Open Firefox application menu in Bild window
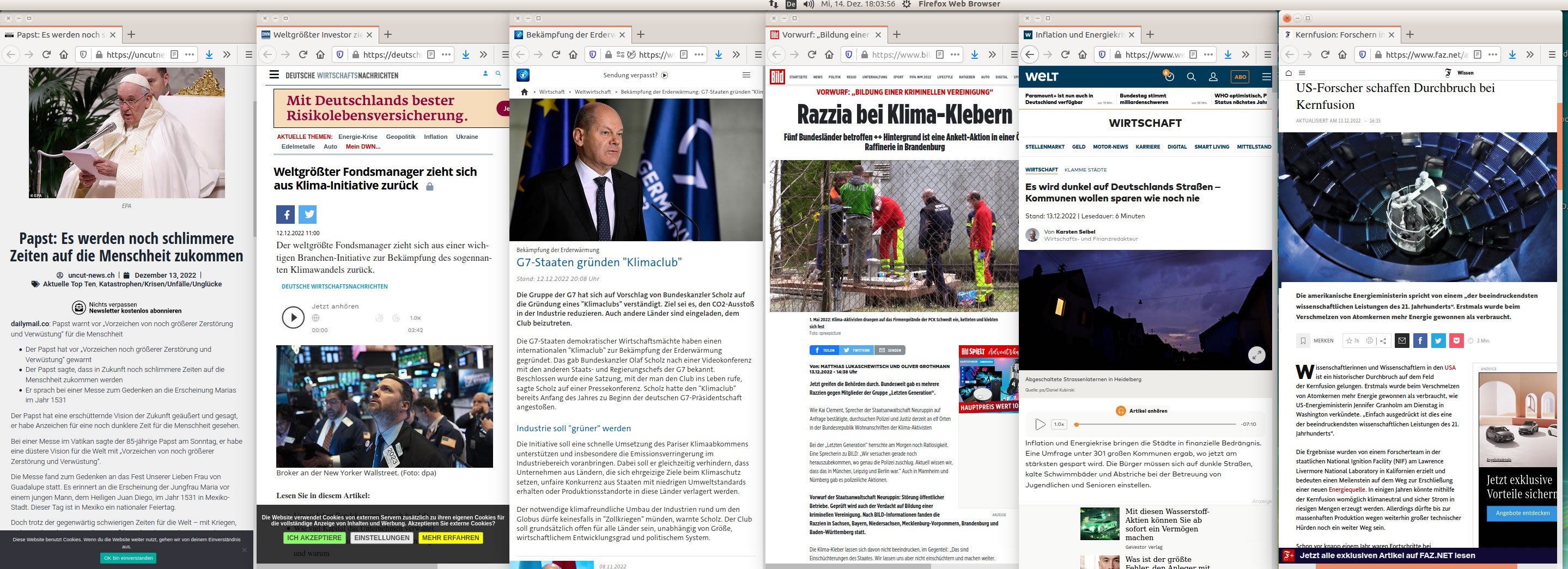 pyautogui.click(x=1014, y=55)
